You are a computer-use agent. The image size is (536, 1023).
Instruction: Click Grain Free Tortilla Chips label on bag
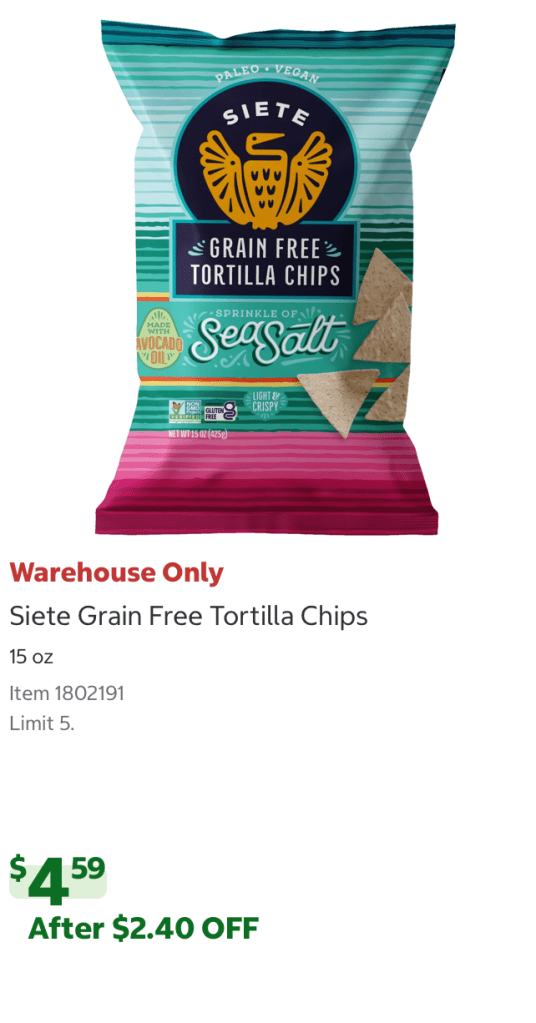(265, 262)
